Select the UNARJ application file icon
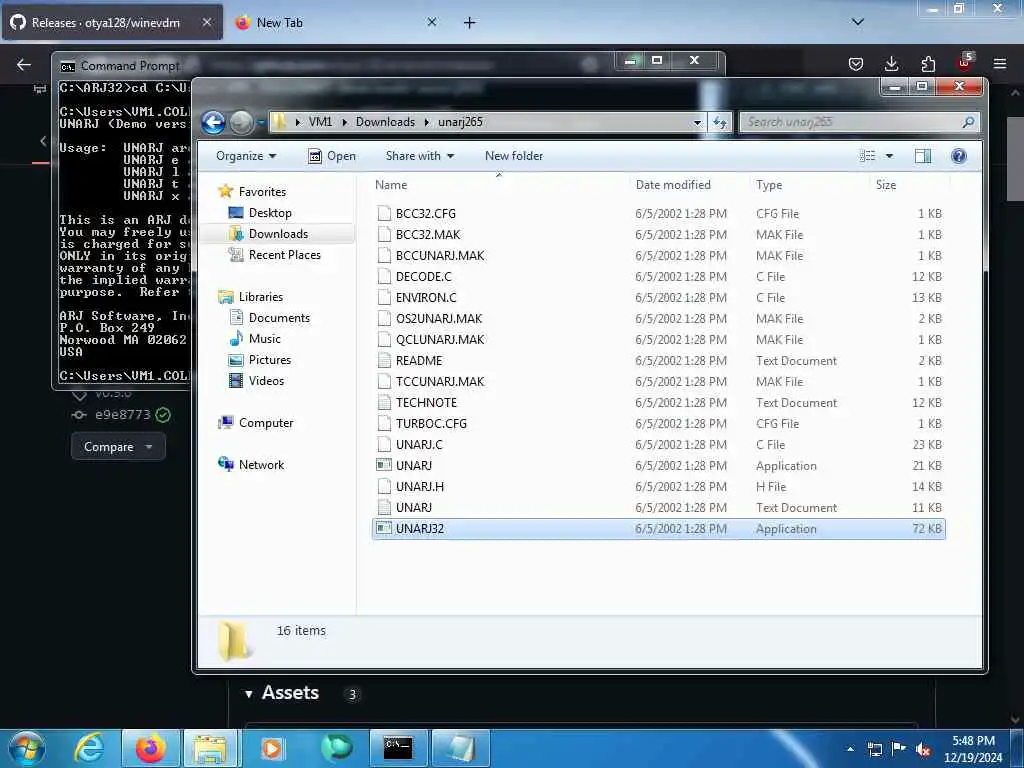The image size is (1024, 768). coord(384,466)
